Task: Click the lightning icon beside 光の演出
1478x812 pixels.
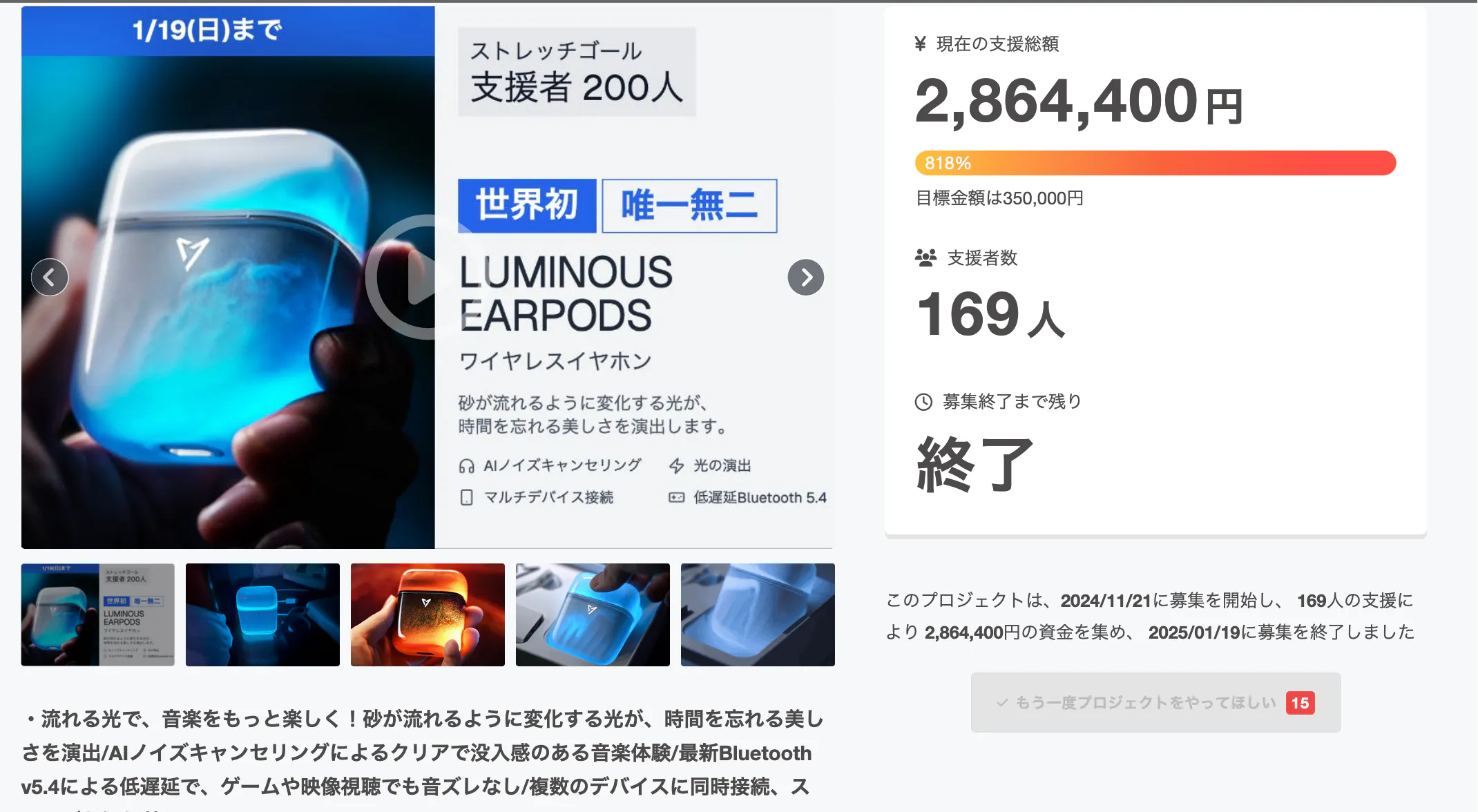Action: coord(677,466)
